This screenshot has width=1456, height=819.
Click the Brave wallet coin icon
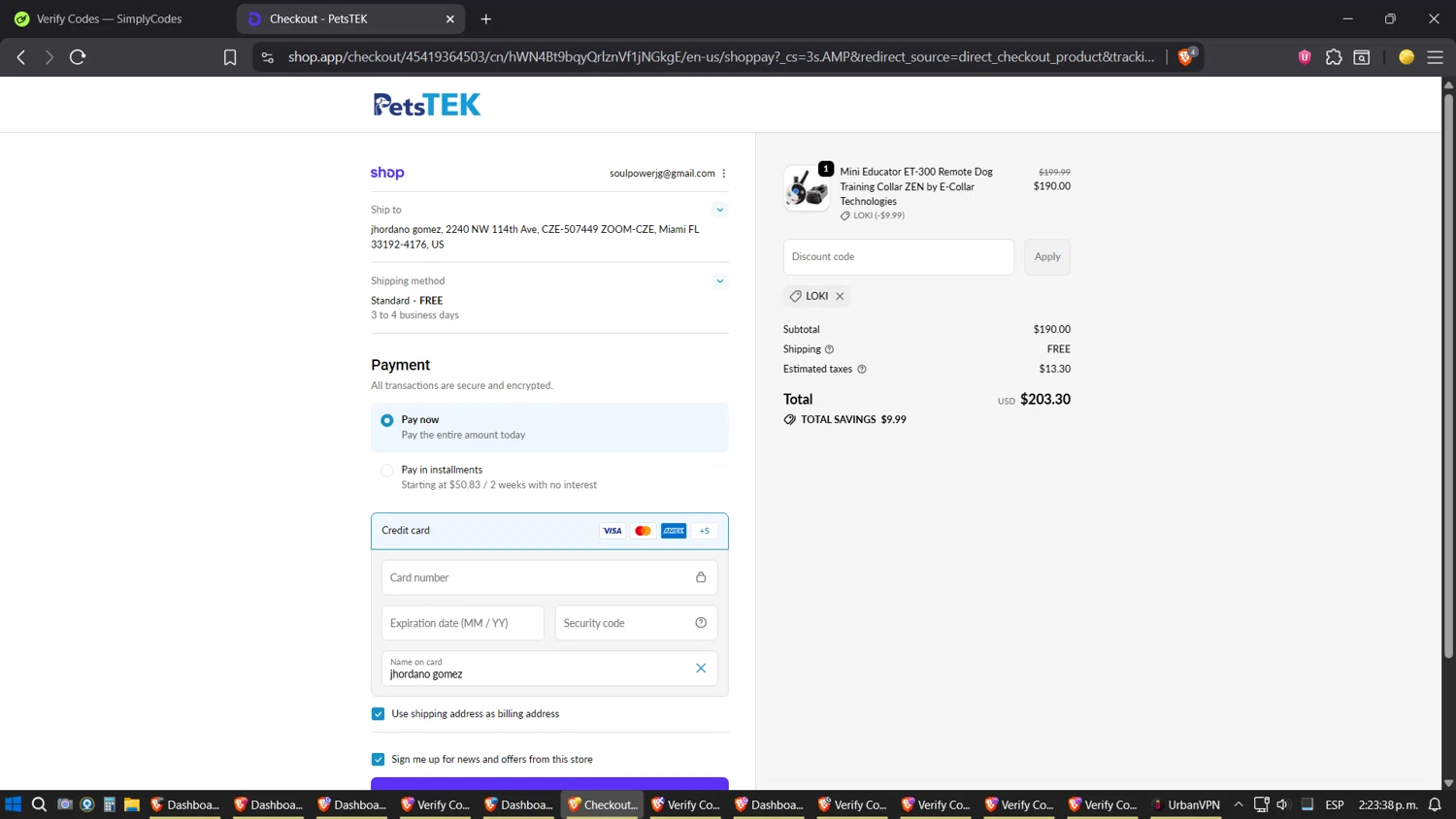coord(1406,57)
